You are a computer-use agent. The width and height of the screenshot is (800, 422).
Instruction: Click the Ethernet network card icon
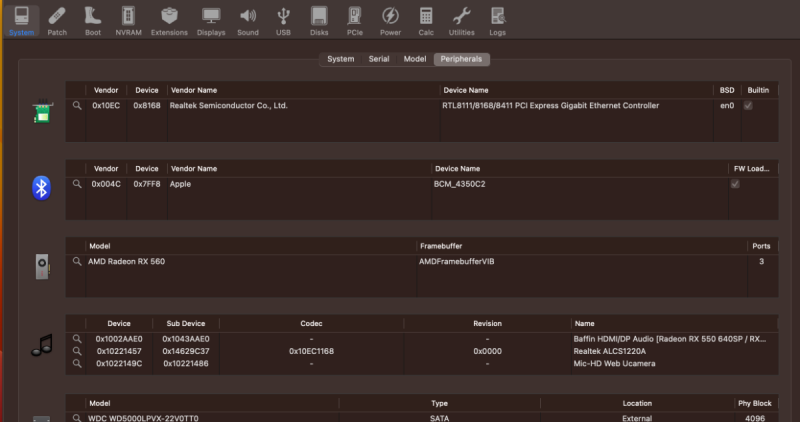(x=42, y=111)
